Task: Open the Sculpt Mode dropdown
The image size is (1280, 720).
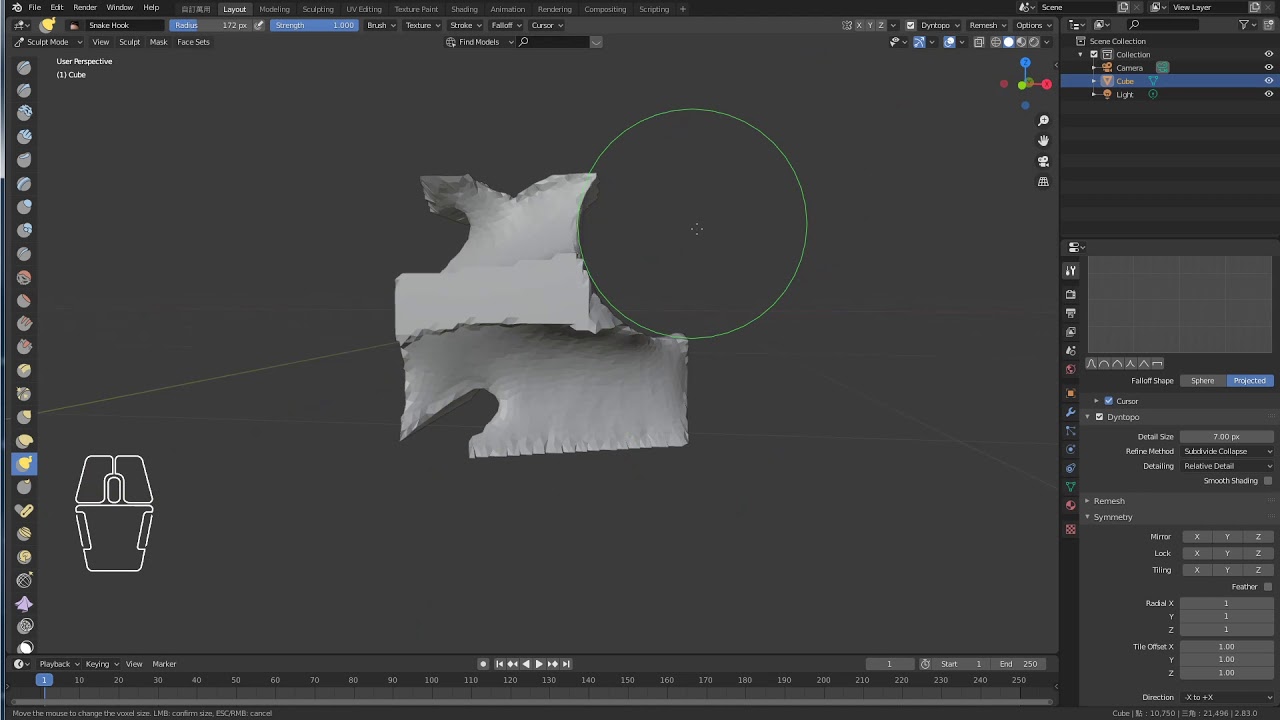Action: coord(47,42)
